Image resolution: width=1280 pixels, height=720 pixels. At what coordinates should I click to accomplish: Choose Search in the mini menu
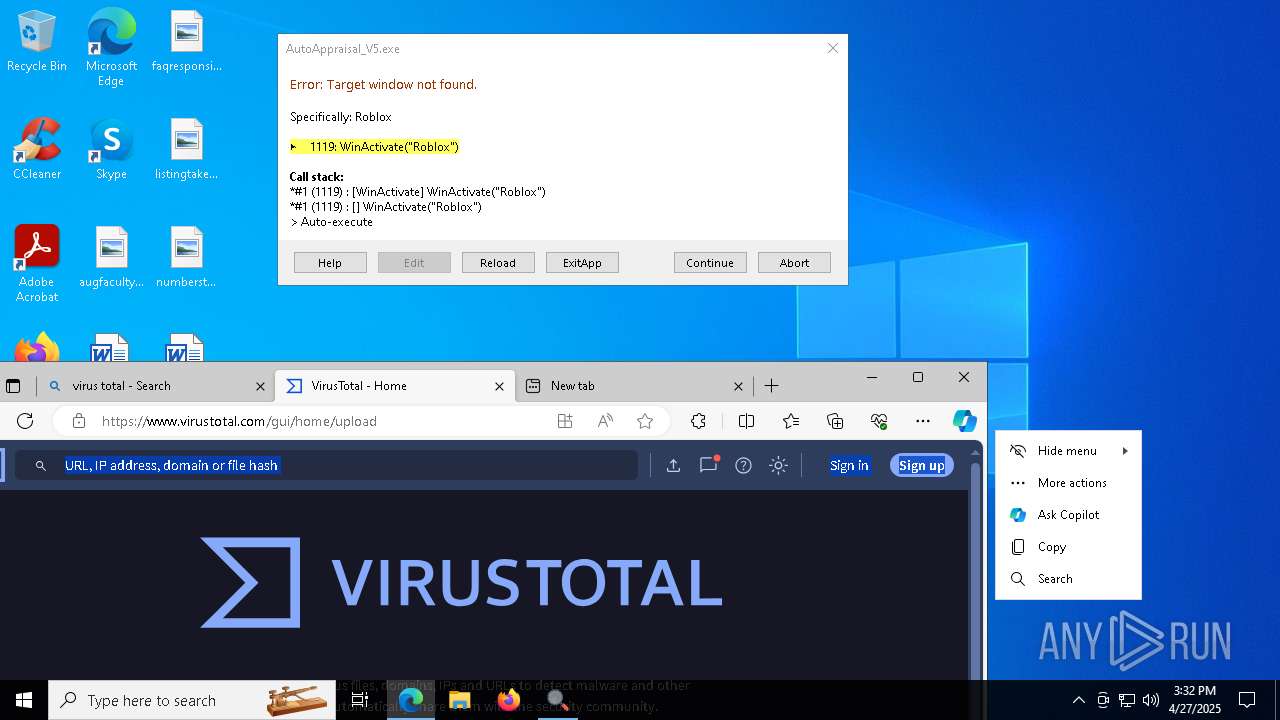tap(1069, 579)
